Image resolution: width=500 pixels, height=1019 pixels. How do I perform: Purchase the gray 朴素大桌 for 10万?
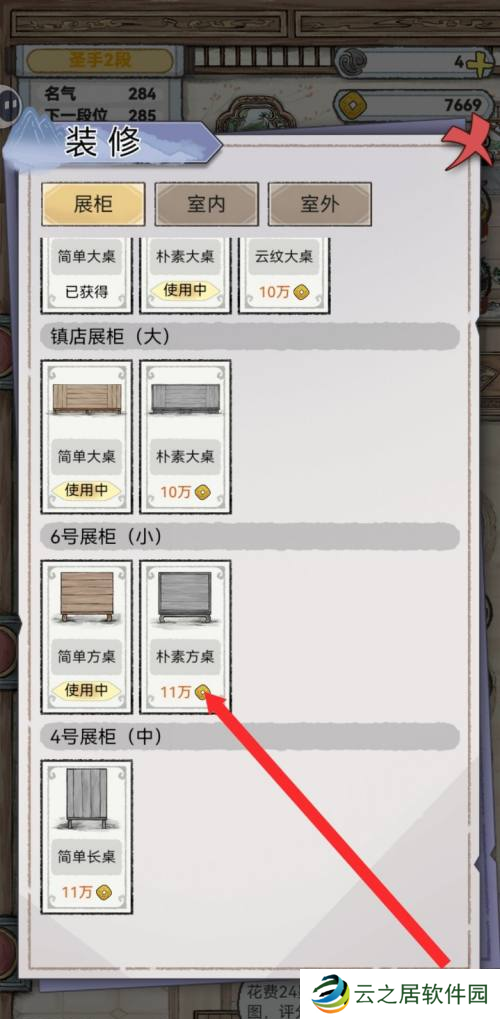point(185,492)
